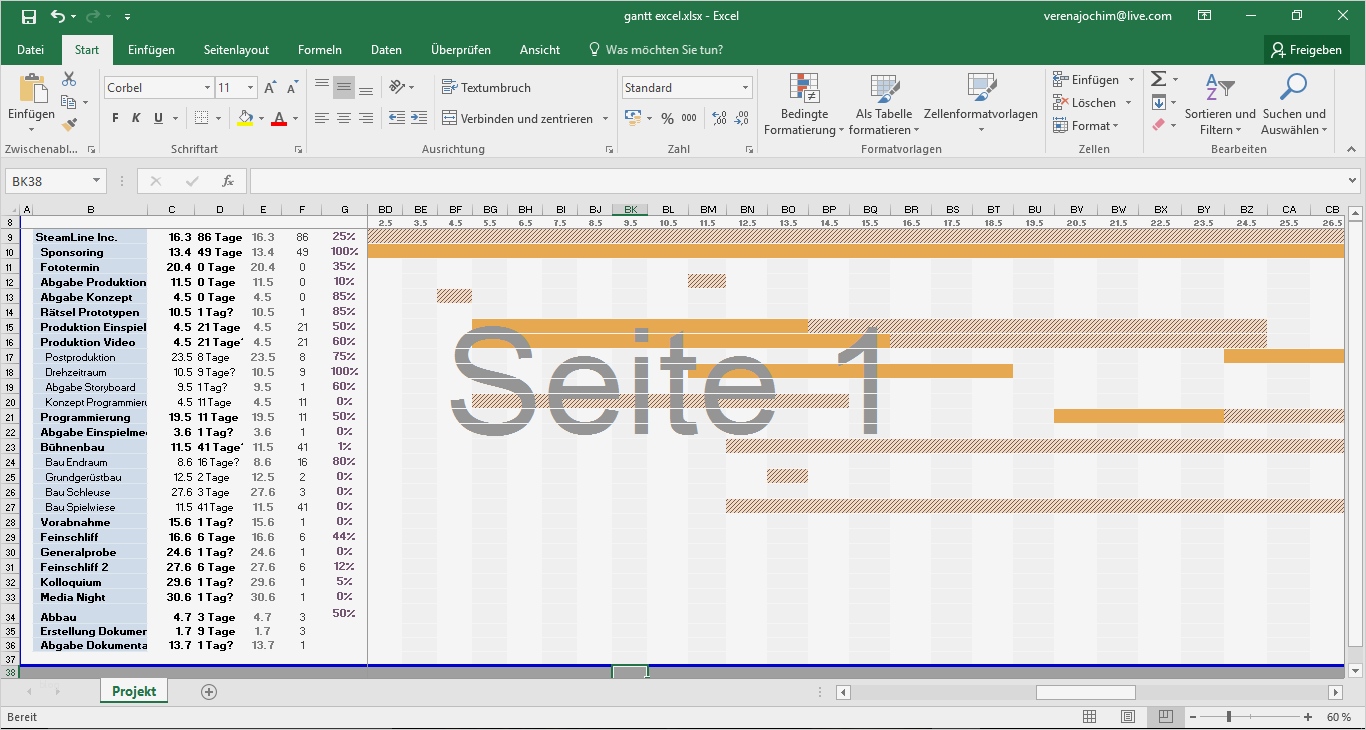
Task: Toggle center text alignment
Action: tap(344, 118)
